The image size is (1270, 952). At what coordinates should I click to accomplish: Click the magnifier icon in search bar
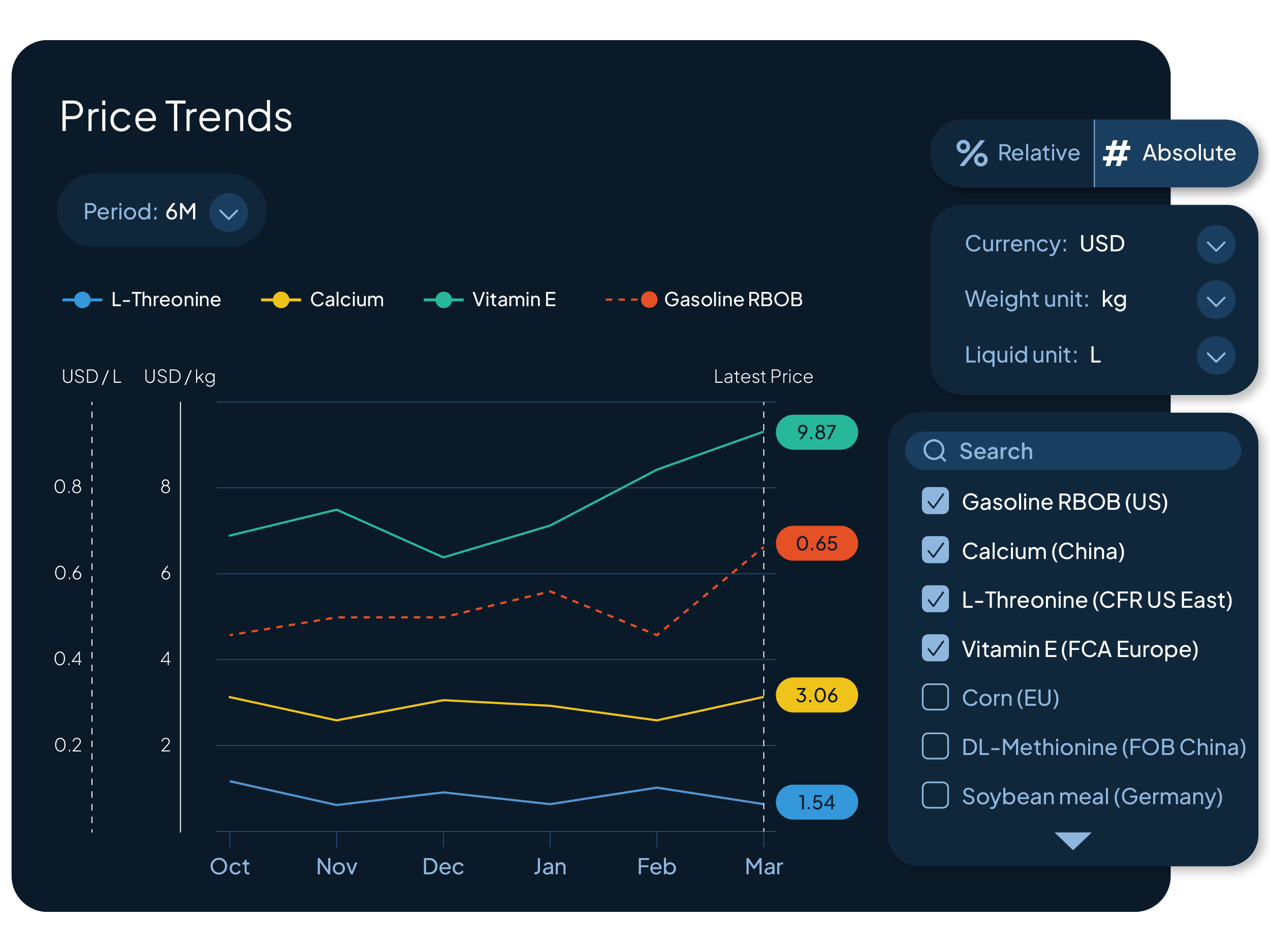[934, 450]
